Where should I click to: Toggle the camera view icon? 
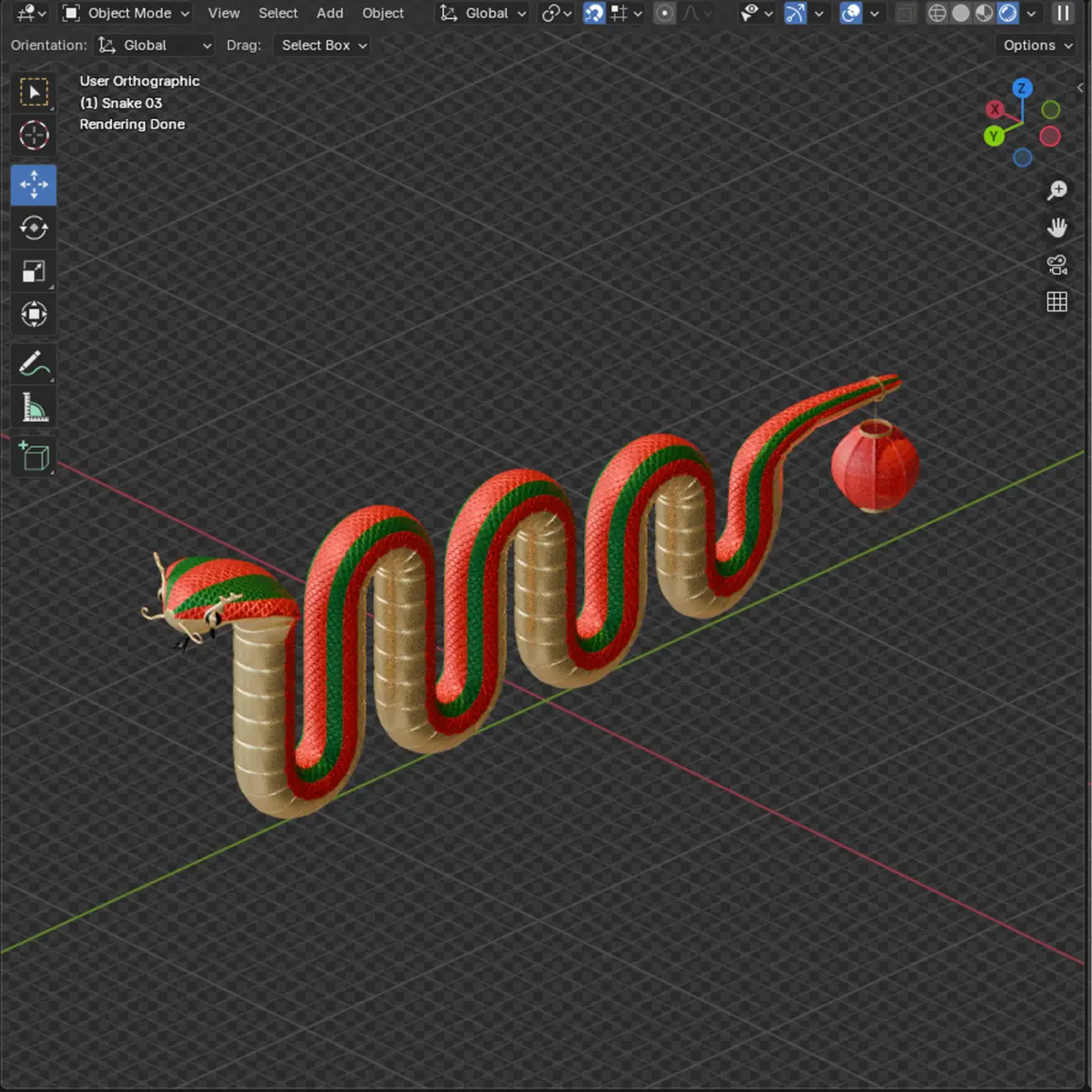pyautogui.click(x=1057, y=265)
